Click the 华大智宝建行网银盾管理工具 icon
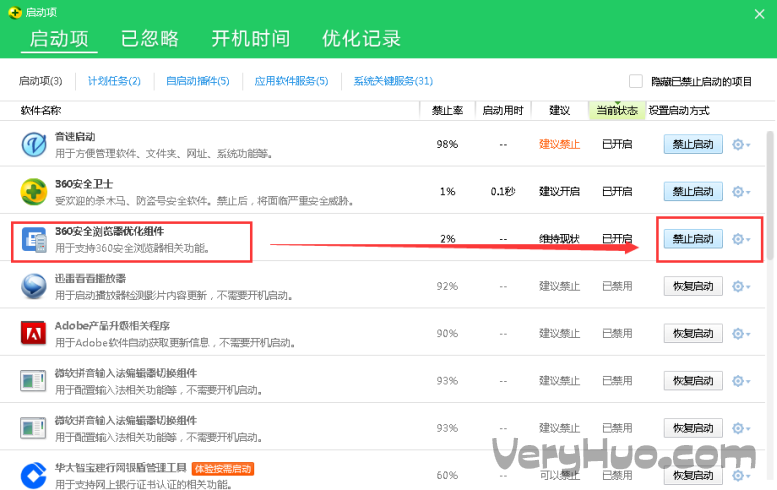Viewport: 777px width, 490px height. click(x=34, y=476)
